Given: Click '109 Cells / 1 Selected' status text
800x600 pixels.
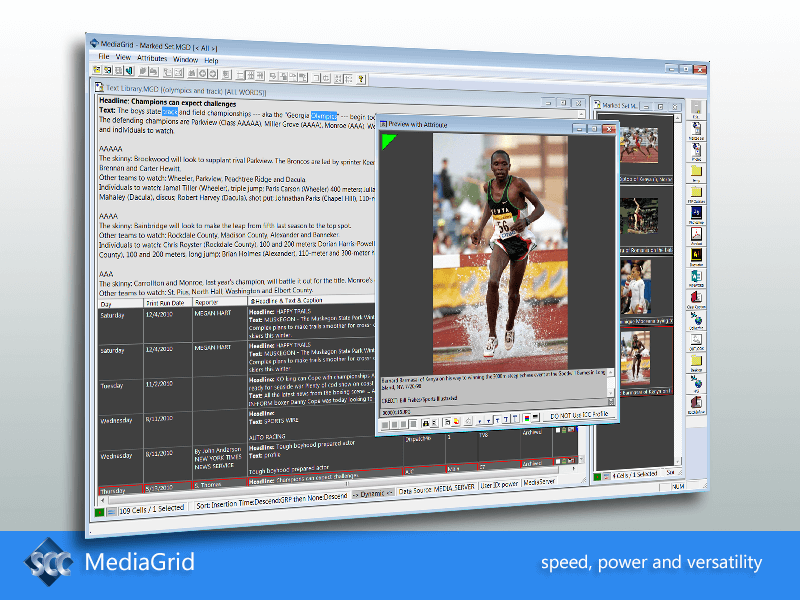Looking at the screenshot, I should tap(152, 509).
